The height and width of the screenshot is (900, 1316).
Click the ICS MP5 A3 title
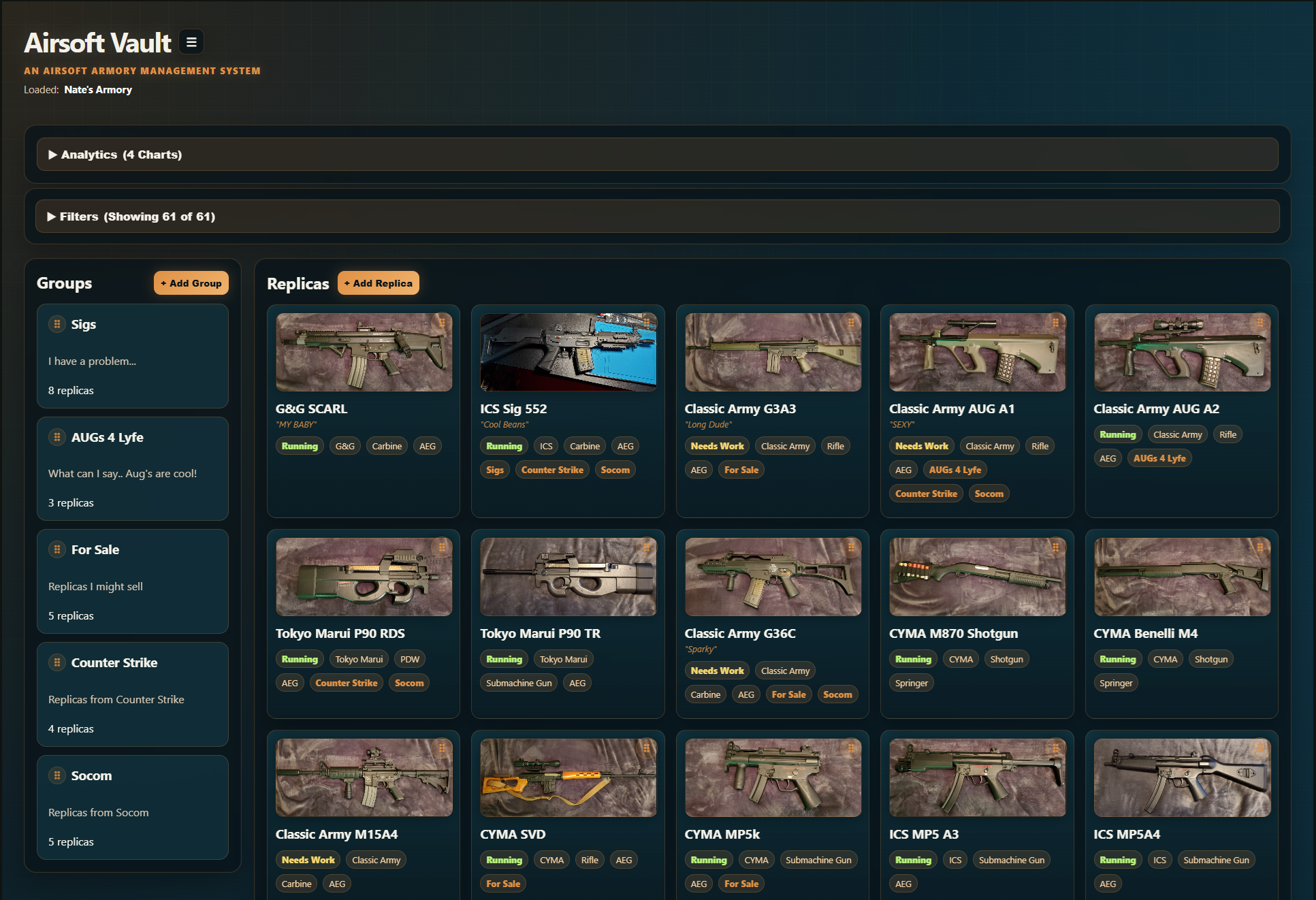923,834
